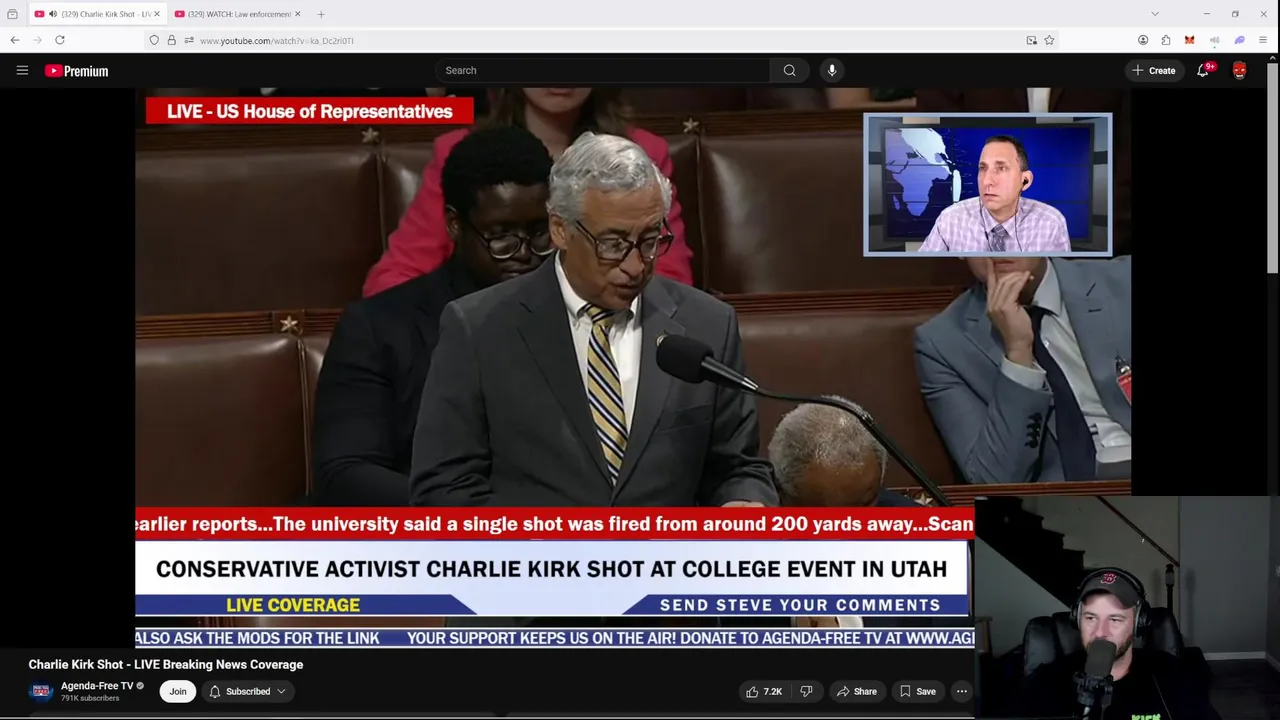This screenshot has height=720, width=1280.
Task: Bookmark this page with the star
Action: pyautogui.click(x=1049, y=40)
